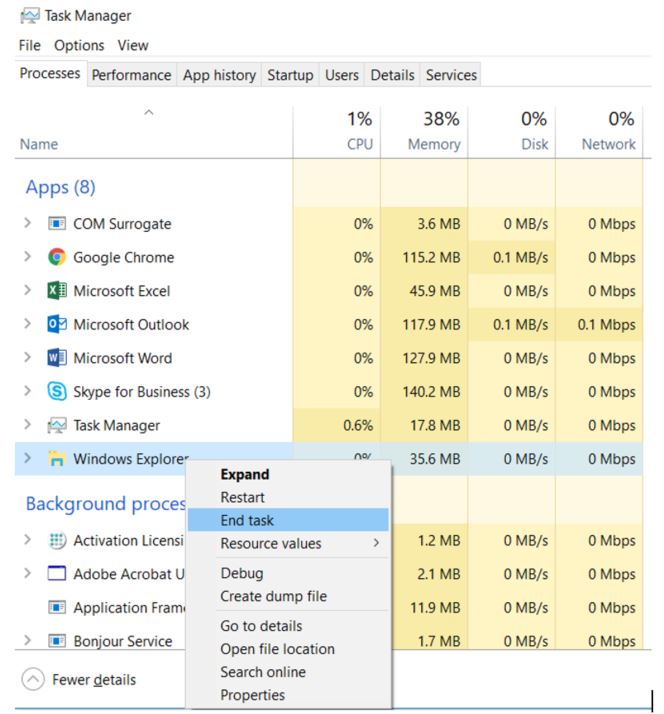The image size is (664, 714).
Task: Click the Task Manager process row icon
Action: [57, 425]
